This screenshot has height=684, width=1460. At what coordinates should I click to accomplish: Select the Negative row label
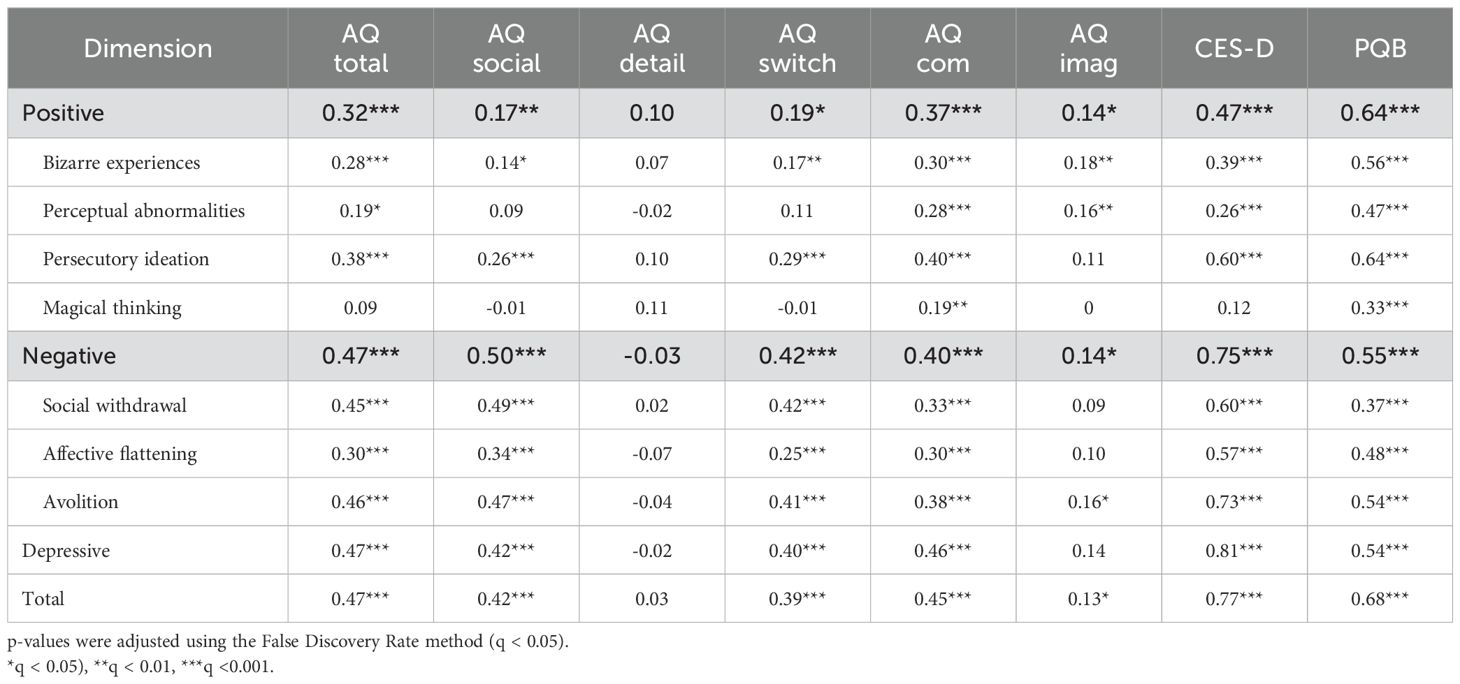click(x=69, y=355)
